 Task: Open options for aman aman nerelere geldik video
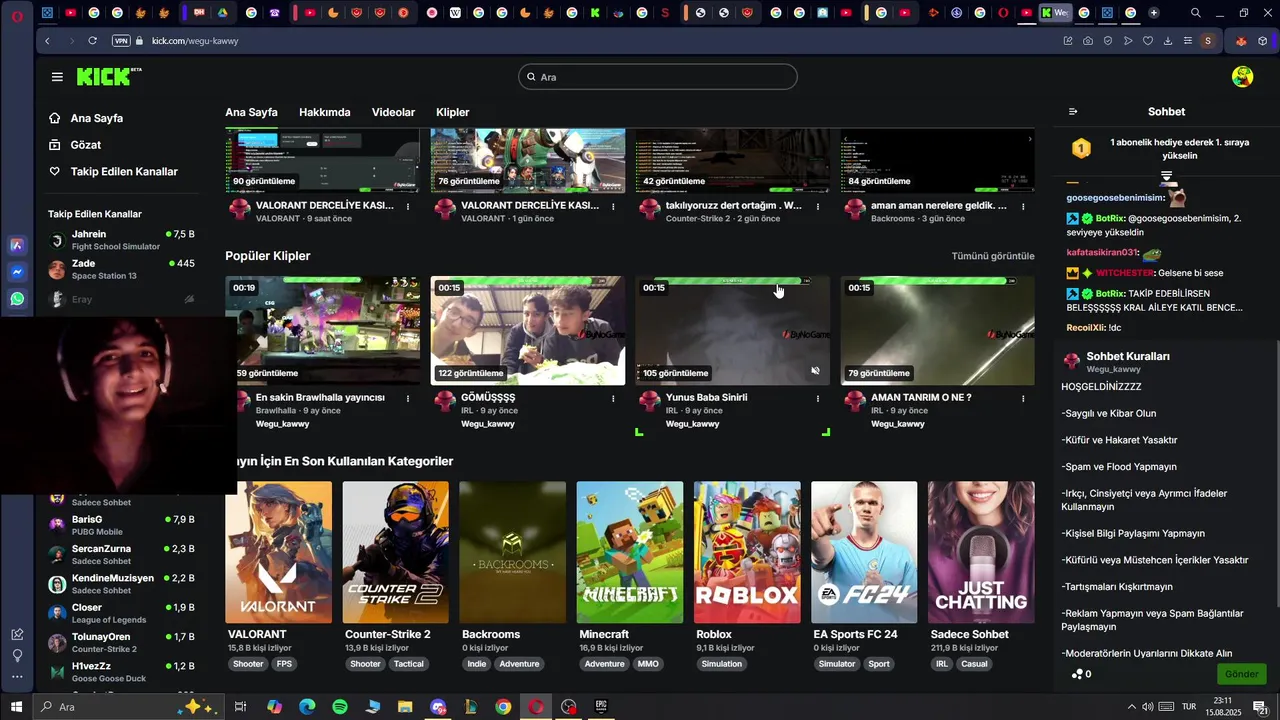(1023, 206)
